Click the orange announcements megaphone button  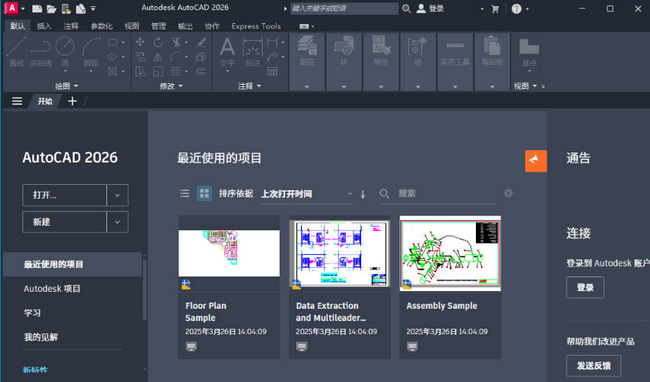pos(536,161)
